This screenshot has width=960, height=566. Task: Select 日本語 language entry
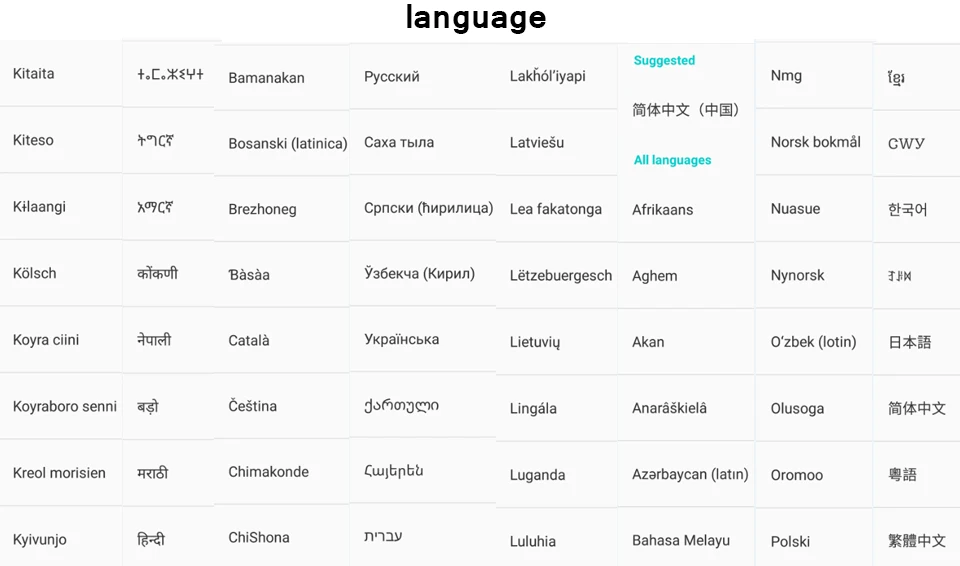click(909, 342)
